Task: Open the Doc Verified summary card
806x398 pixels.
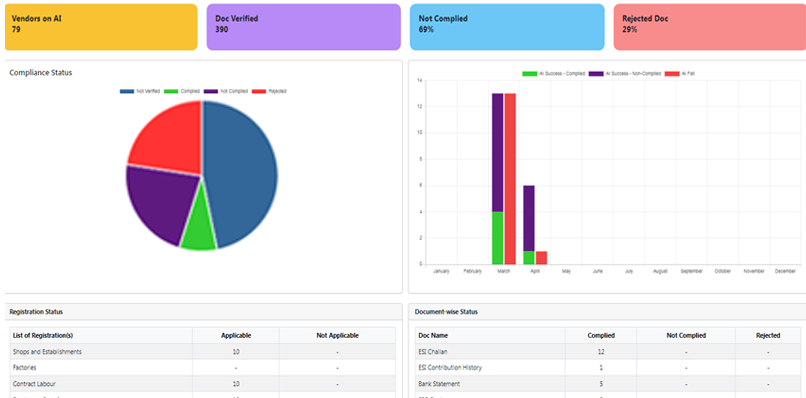Action: click(x=303, y=27)
